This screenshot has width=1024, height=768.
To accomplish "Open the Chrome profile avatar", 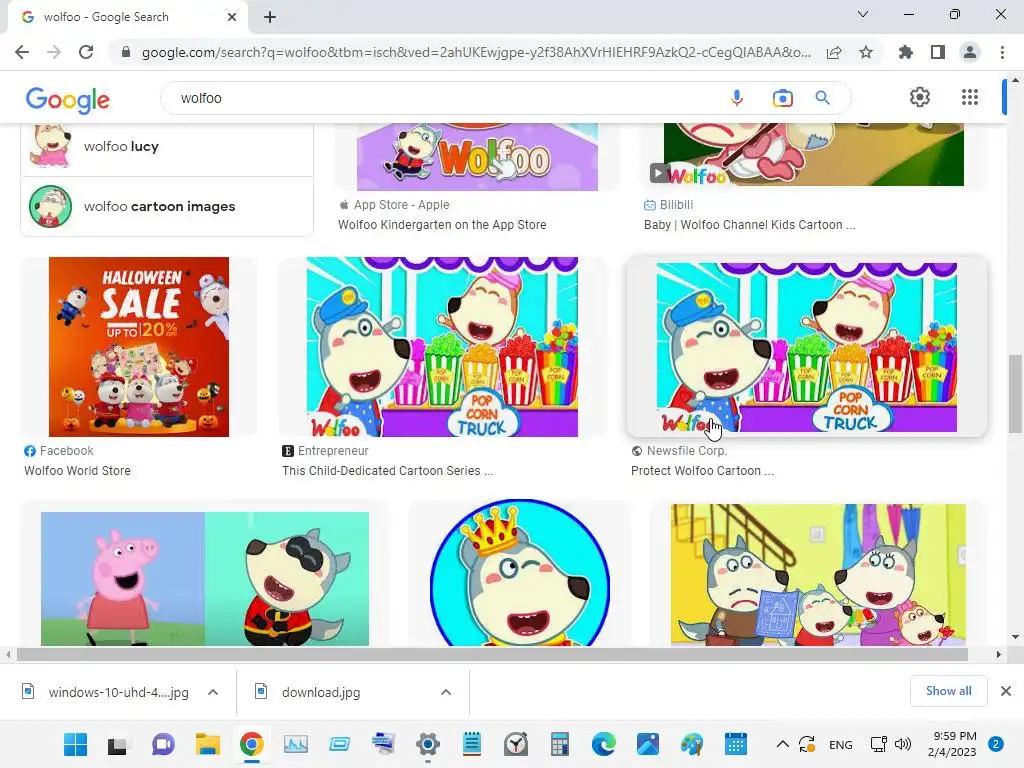I will [970, 52].
